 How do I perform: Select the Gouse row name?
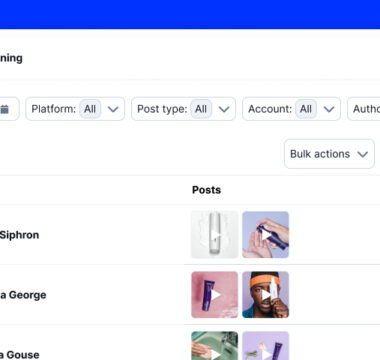[x=20, y=355]
